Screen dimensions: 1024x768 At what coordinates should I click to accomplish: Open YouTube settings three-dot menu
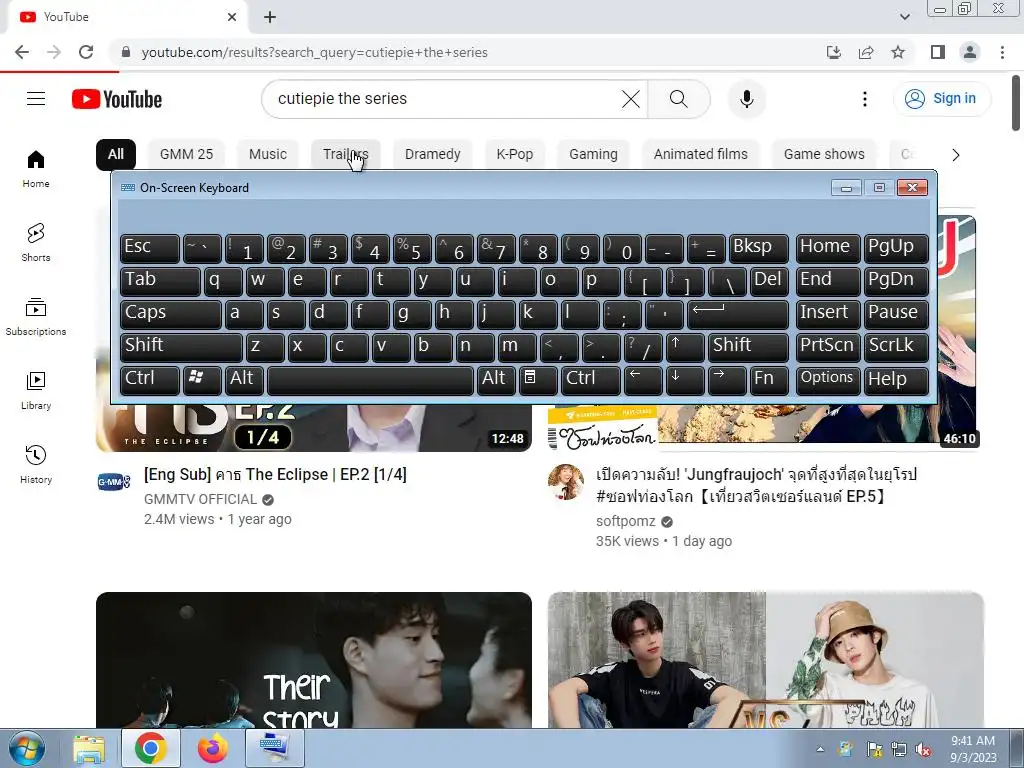pyautogui.click(x=865, y=99)
